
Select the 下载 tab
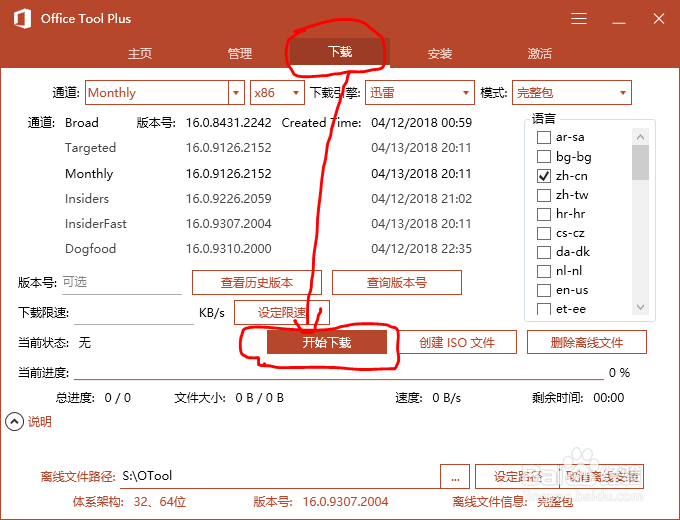340,52
